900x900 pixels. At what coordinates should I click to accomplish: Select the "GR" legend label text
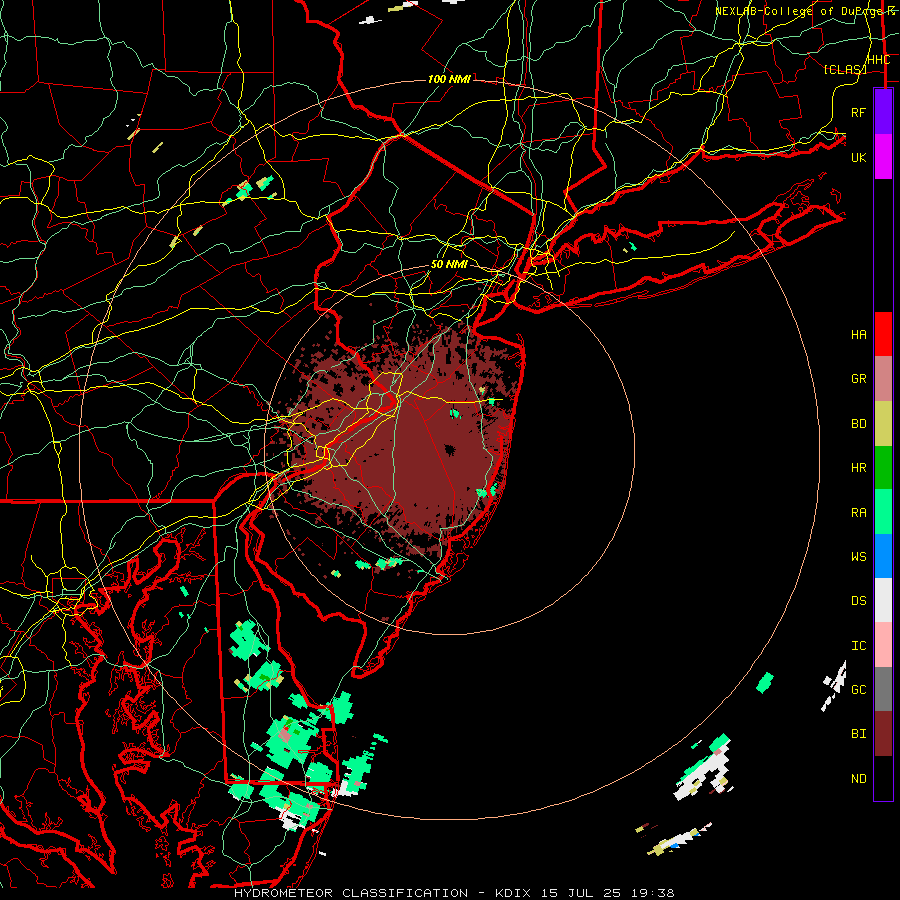click(x=859, y=379)
